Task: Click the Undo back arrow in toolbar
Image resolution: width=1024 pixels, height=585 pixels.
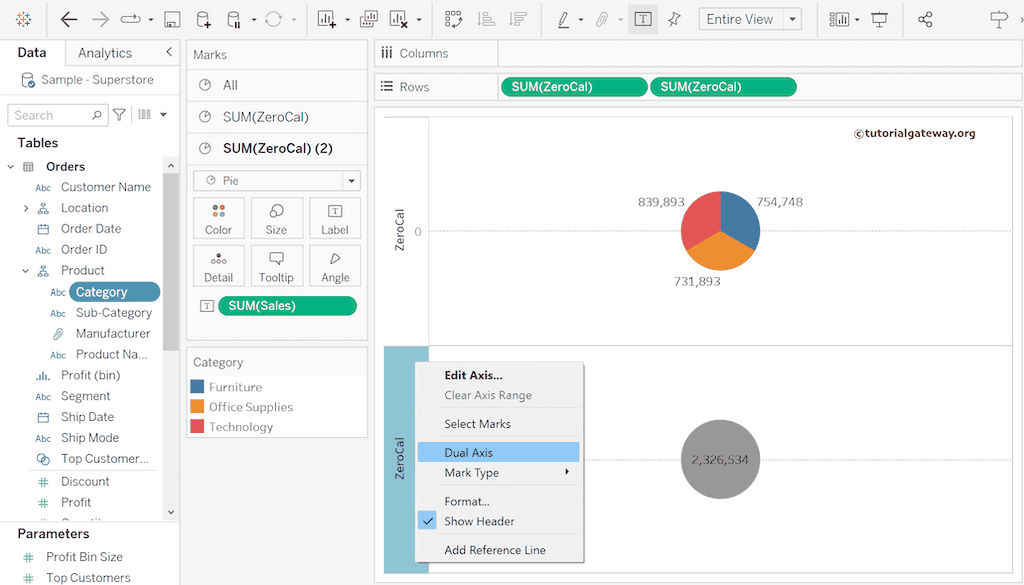Action: pyautogui.click(x=69, y=19)
